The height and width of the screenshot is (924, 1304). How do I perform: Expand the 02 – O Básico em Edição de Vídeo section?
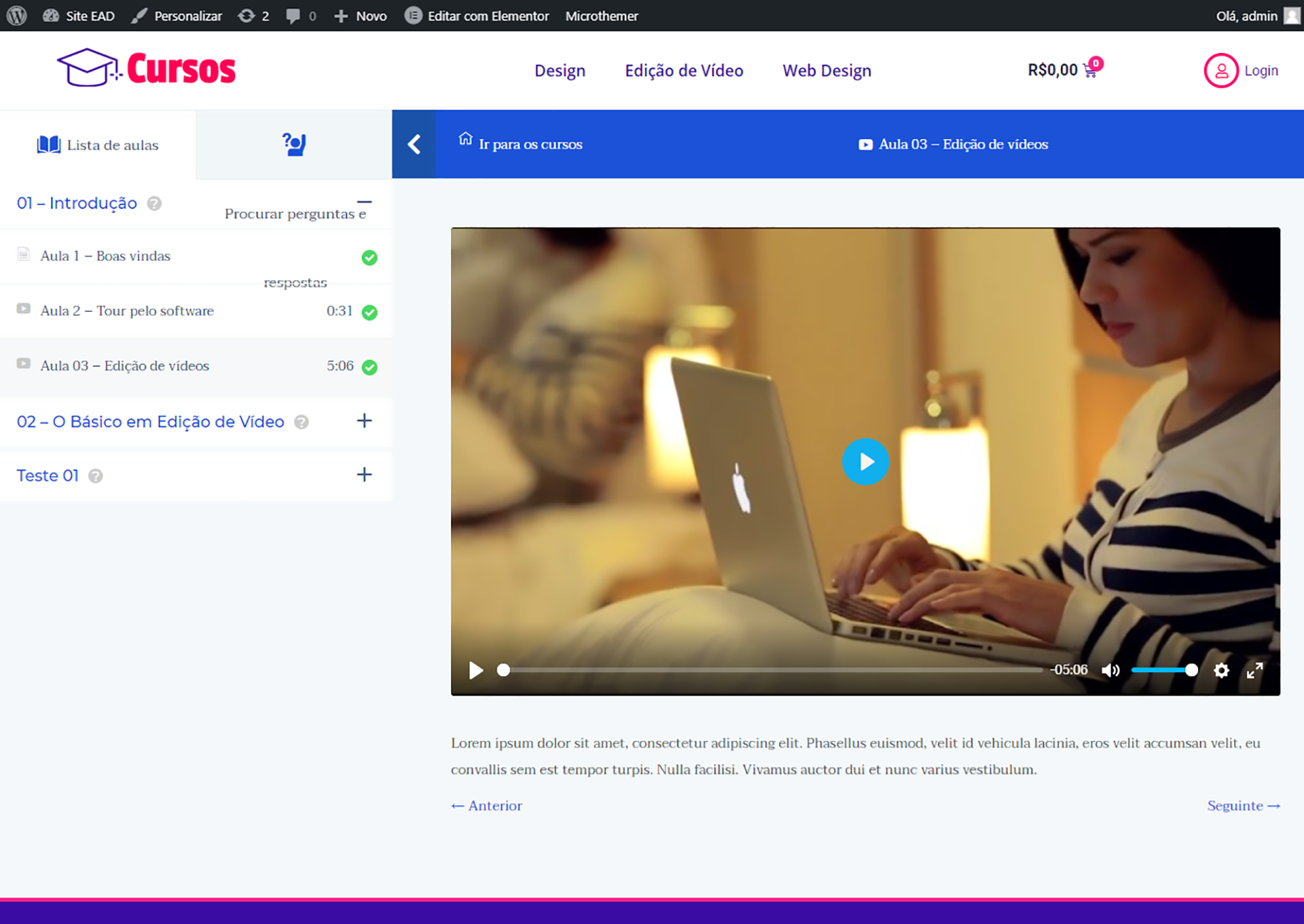click(x=365, y=421)
